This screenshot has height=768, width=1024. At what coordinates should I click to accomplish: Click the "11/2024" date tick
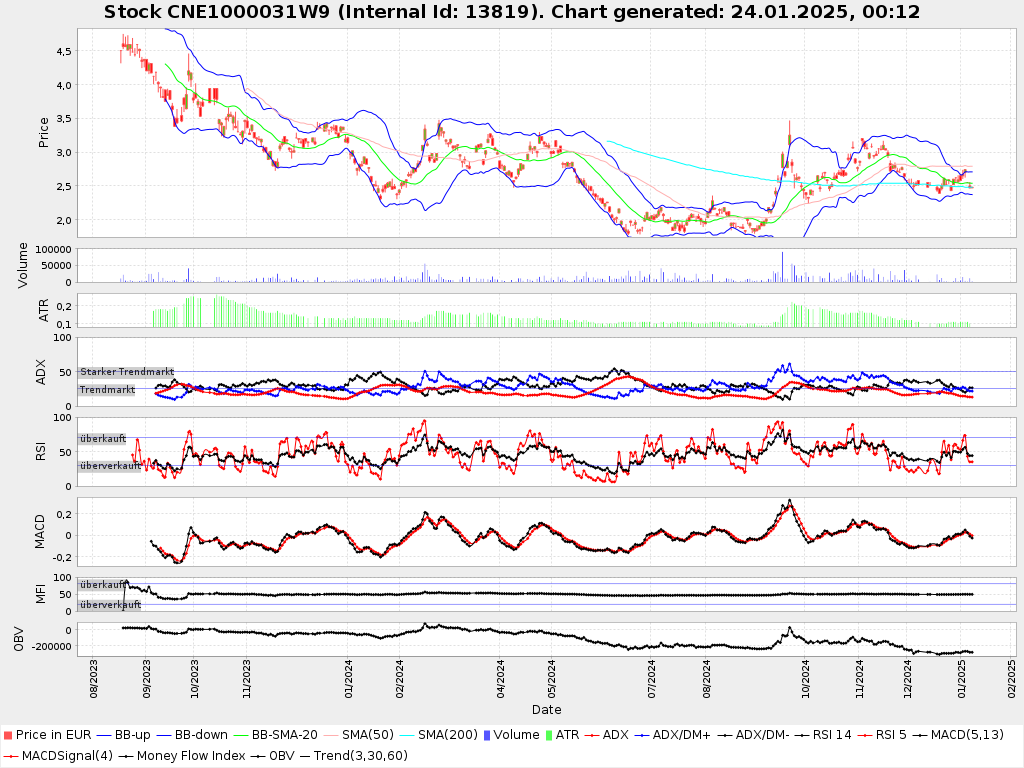859,679
